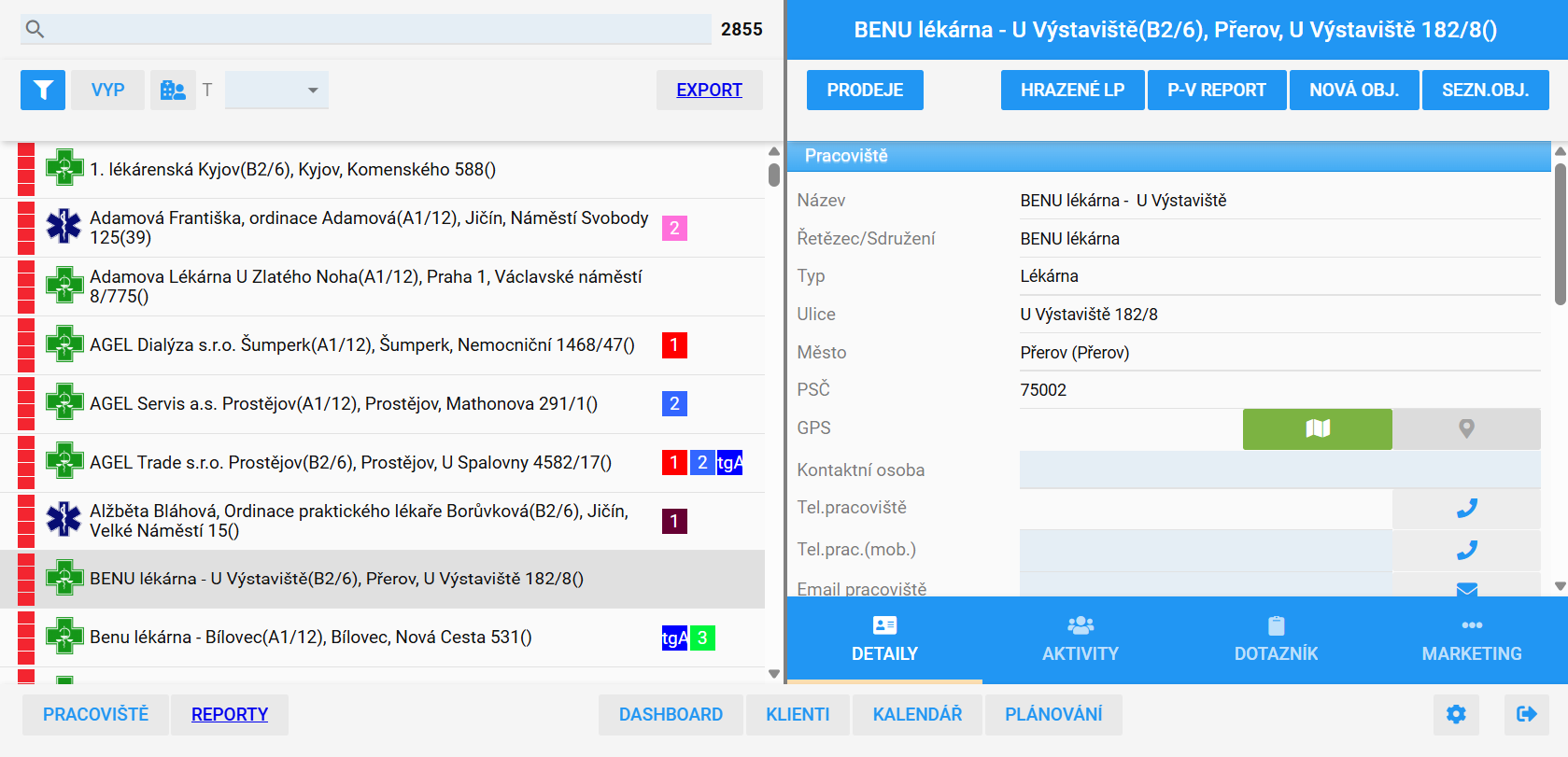Viewport: 1568px width, 757px height.
Task: Click the EXPORT link
Action: 709,90
